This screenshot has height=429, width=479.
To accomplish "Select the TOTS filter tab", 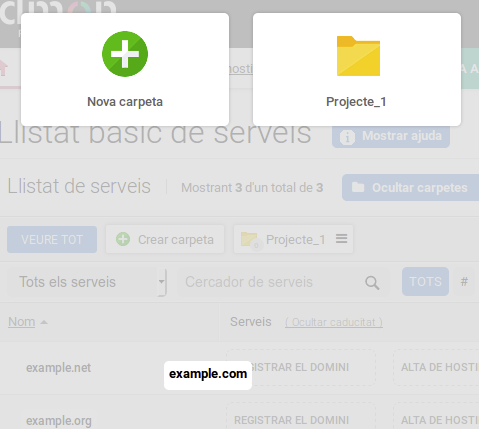I will point(425,282).
